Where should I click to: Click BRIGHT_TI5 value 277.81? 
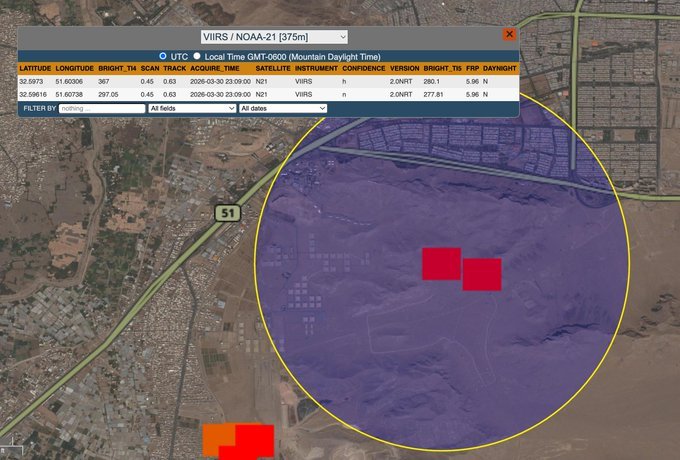[433, 95]
